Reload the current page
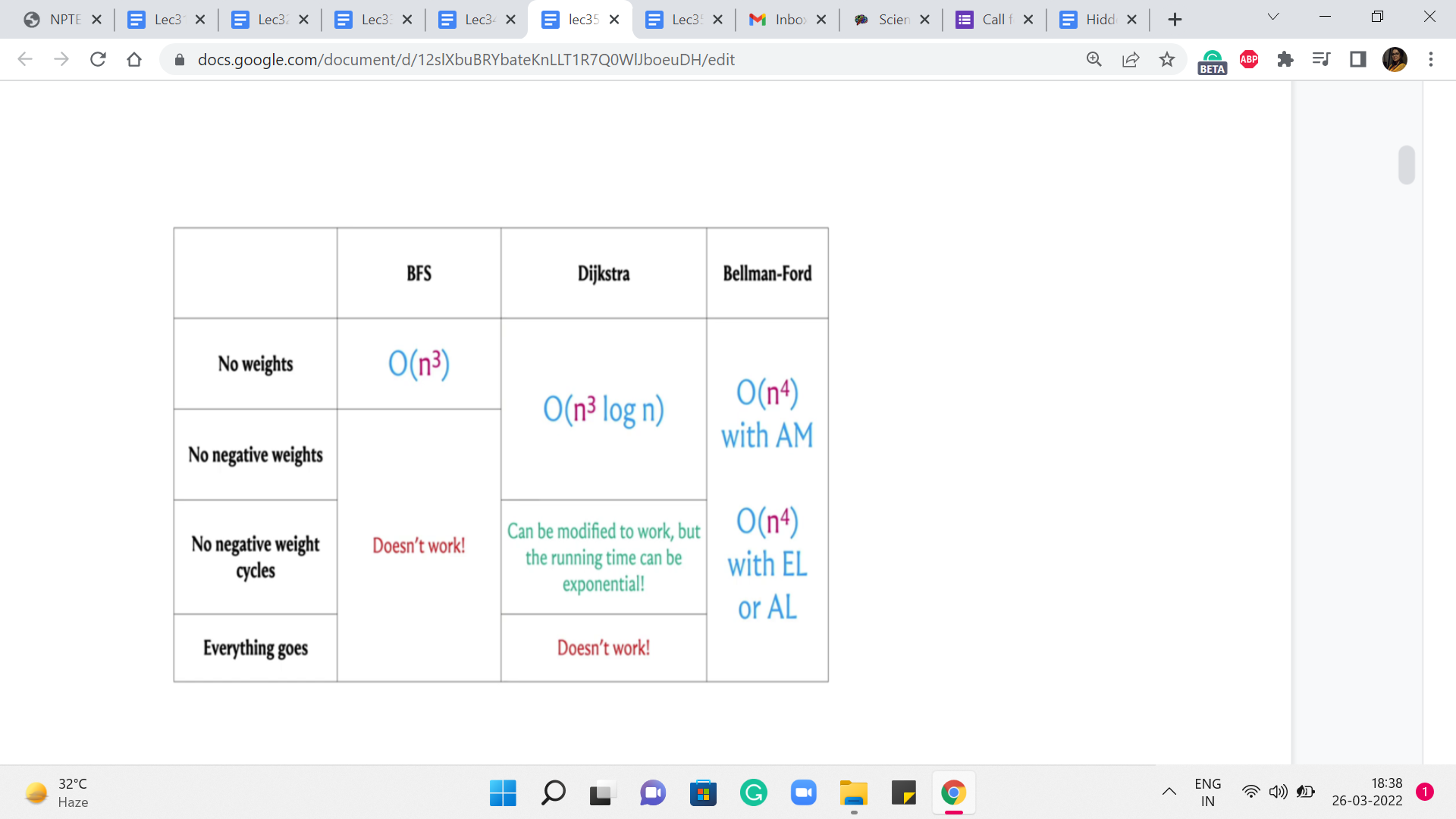This screenshot has height=819, width=1456. tap(98, 59)
